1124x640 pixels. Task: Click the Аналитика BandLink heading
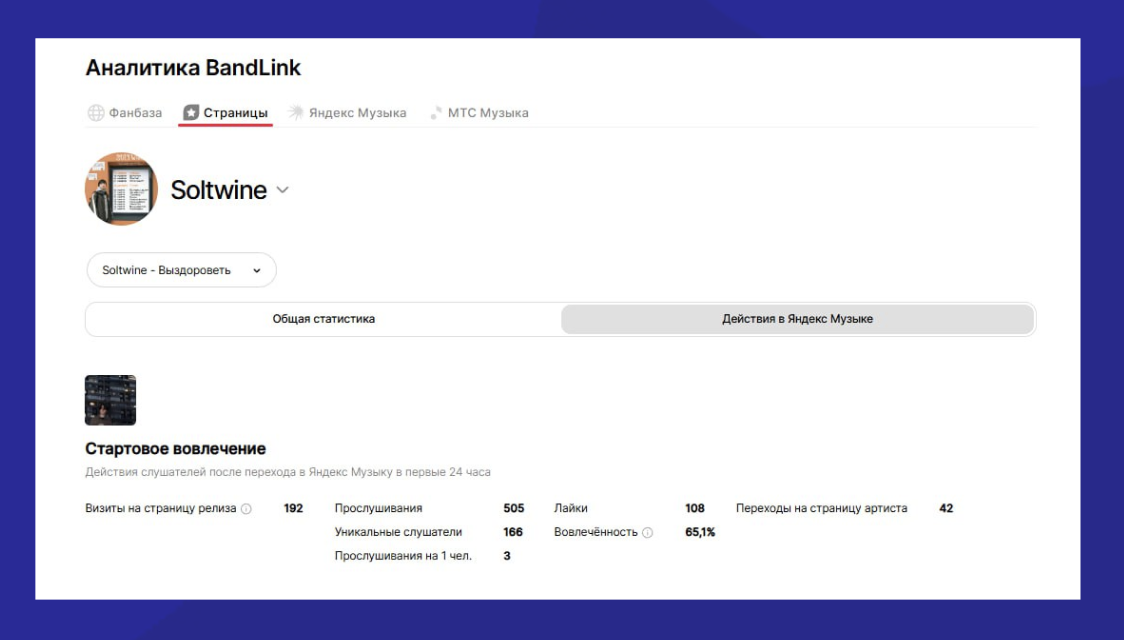(x=193, y=68)
